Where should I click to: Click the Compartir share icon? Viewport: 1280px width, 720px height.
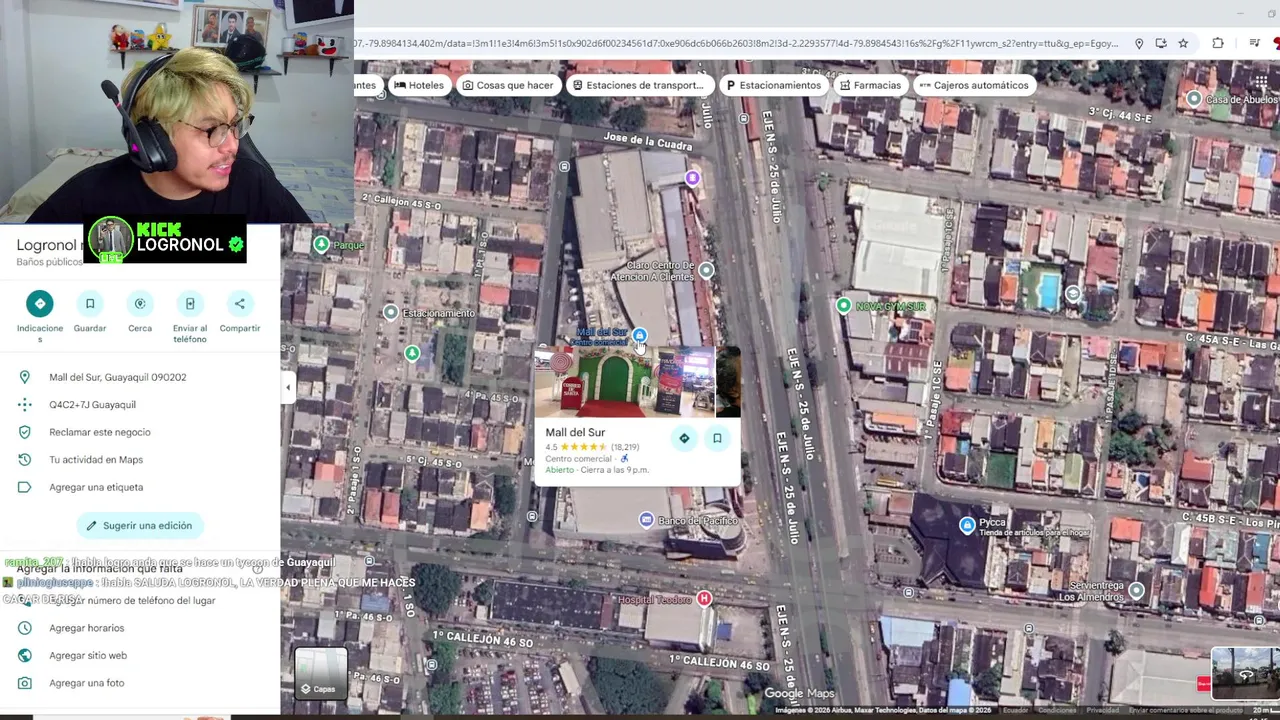tap(240, 303)
